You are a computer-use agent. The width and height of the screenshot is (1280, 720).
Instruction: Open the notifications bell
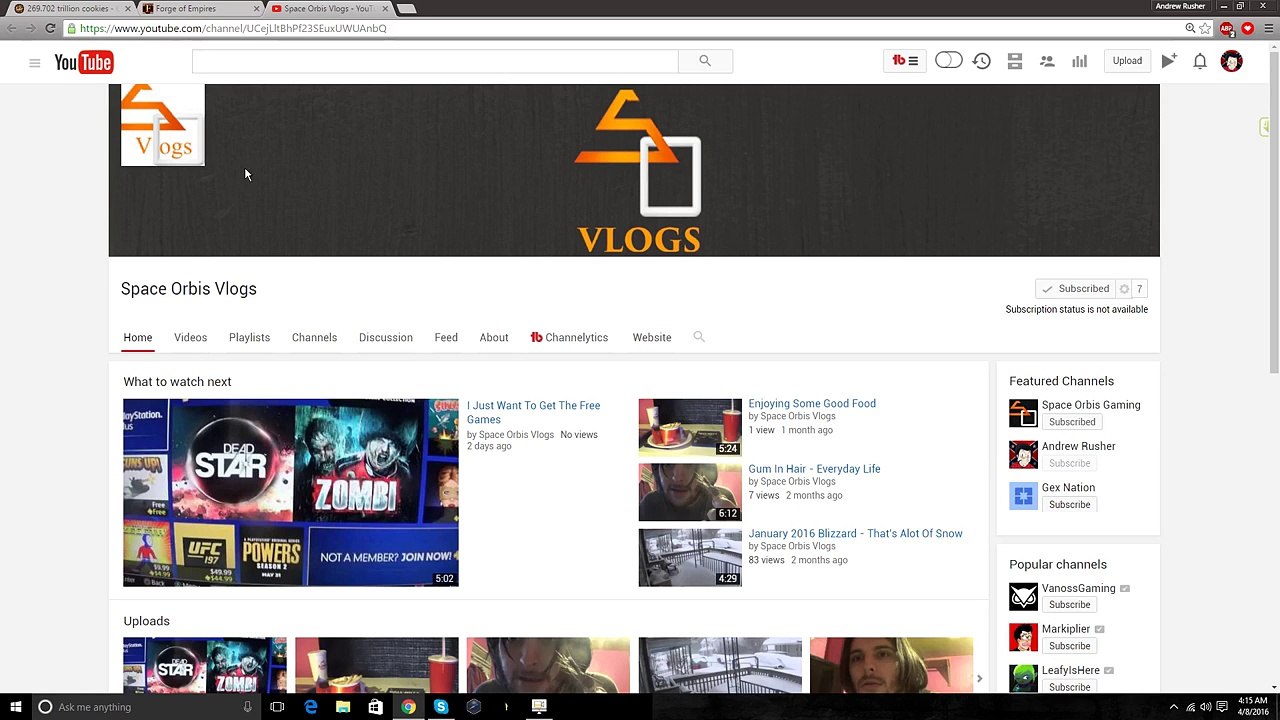click(x=1200, y=61)
